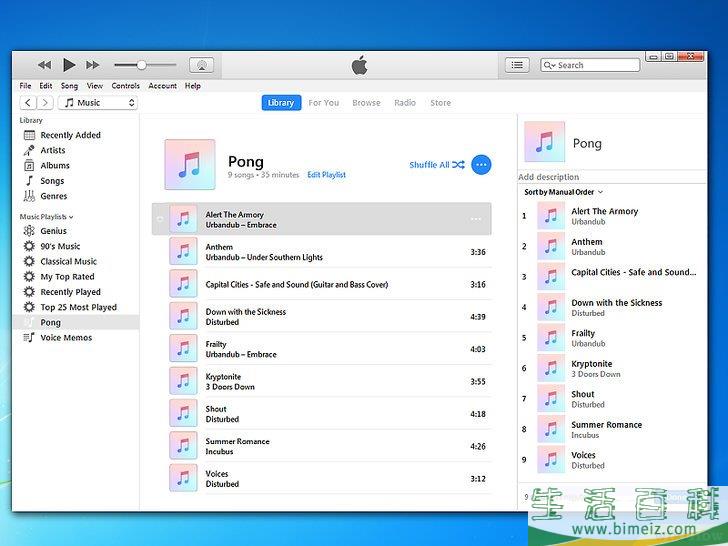728x546 pixels.
Task: Select Alert The Armory in right panel
Action: (612, 216)
